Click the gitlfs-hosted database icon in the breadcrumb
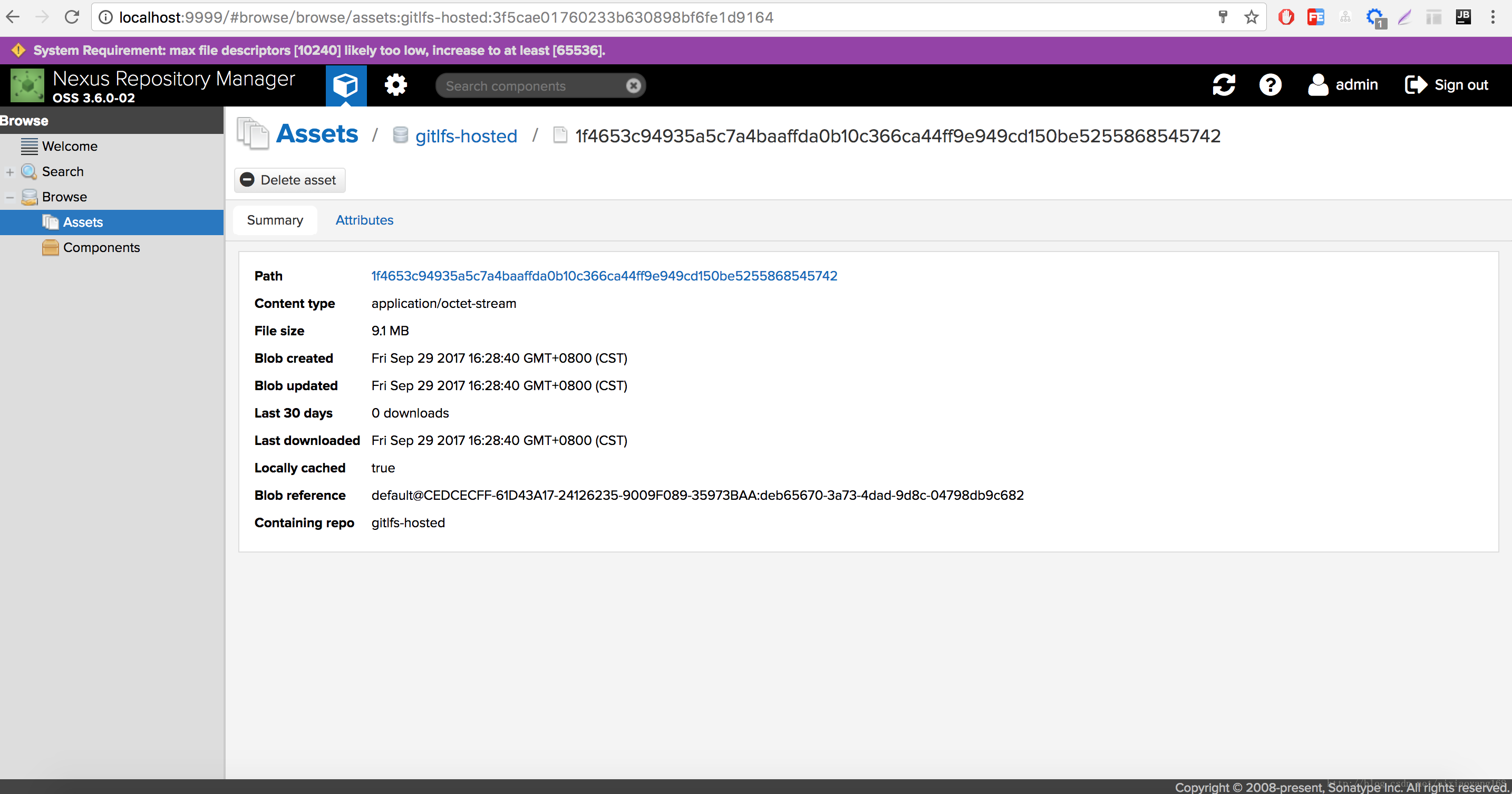Viewport: 1512px width, 794px height. coord(400,135)
